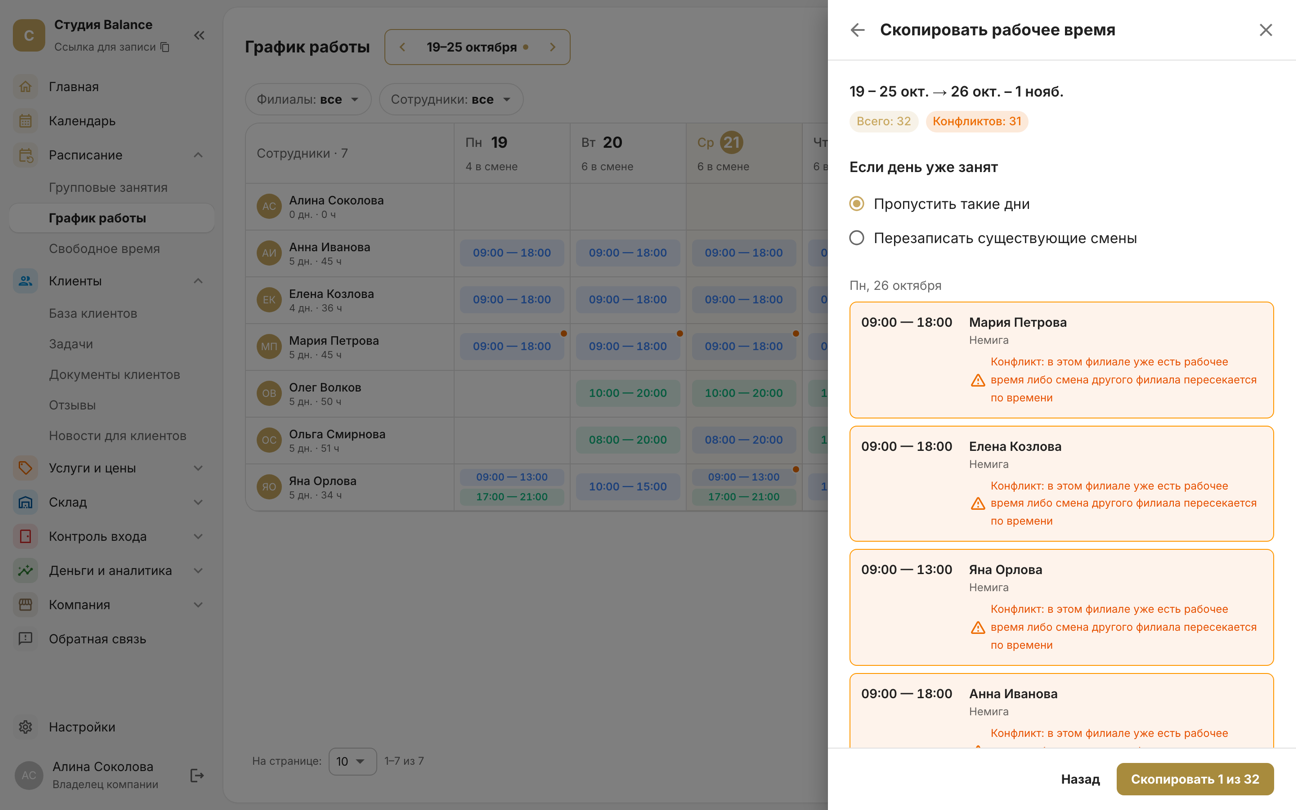Expand the Склад section chevron
The image size is (1296, 810).
(198, 502)
